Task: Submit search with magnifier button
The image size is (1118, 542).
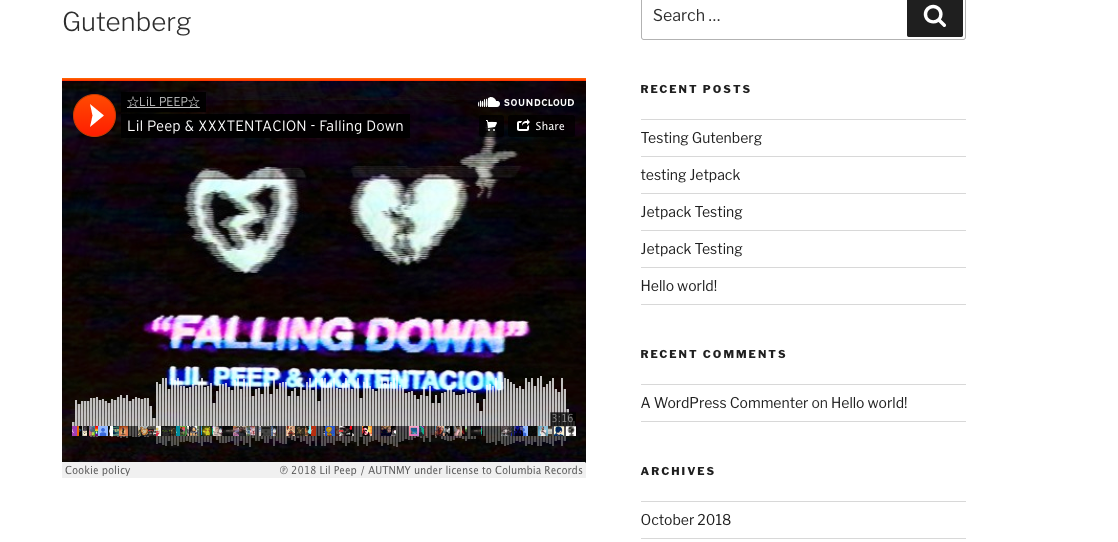Action: coord(935,16)
